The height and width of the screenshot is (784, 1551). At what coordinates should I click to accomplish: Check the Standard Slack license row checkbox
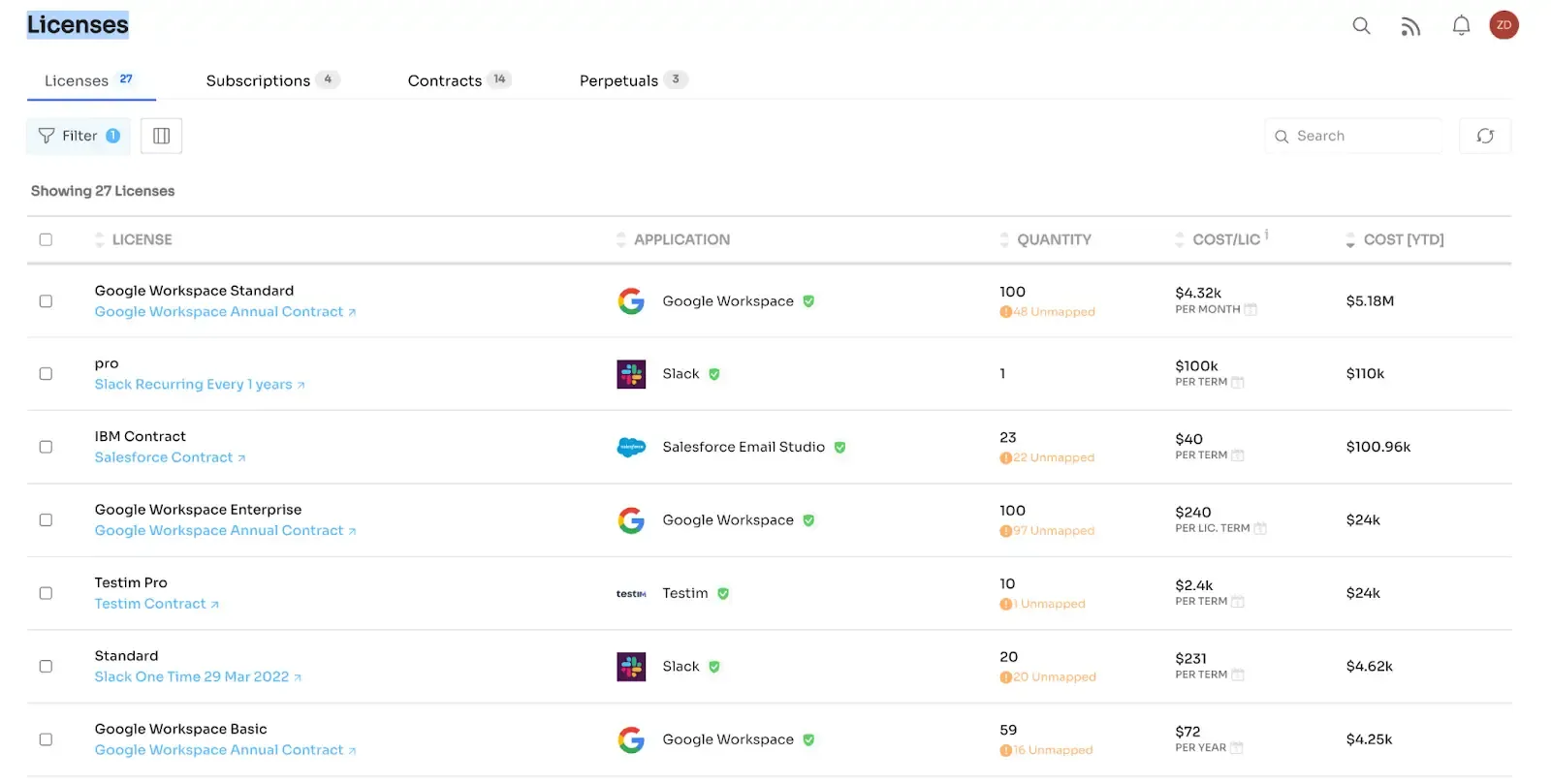click(46, 667)
